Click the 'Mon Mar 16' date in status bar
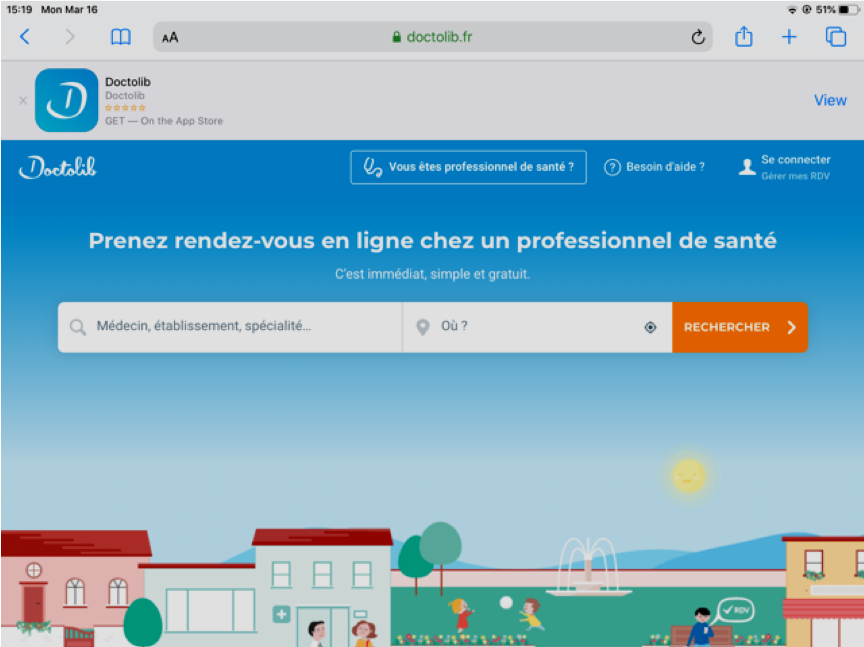The image size is (864, 647). tap(69, 9)
